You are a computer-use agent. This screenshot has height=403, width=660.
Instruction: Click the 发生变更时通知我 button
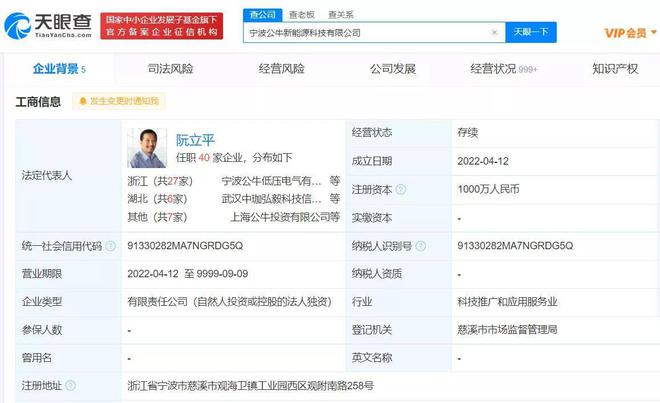119,101
